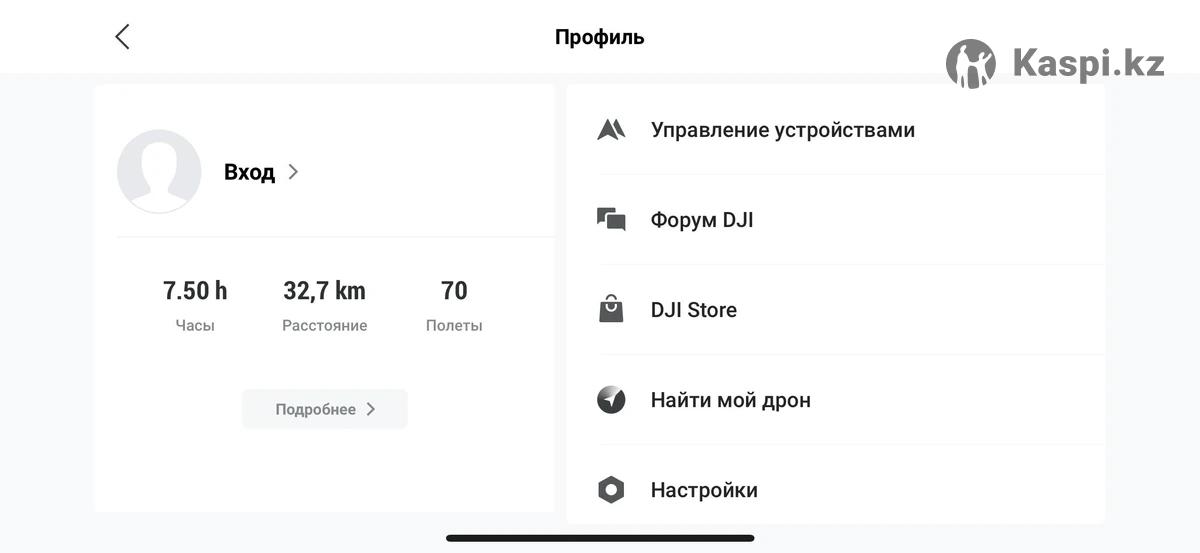This screenshot has height=553, width=1200.
Task: Open Управление устройствами menu item
Action: tap(782, 130)
